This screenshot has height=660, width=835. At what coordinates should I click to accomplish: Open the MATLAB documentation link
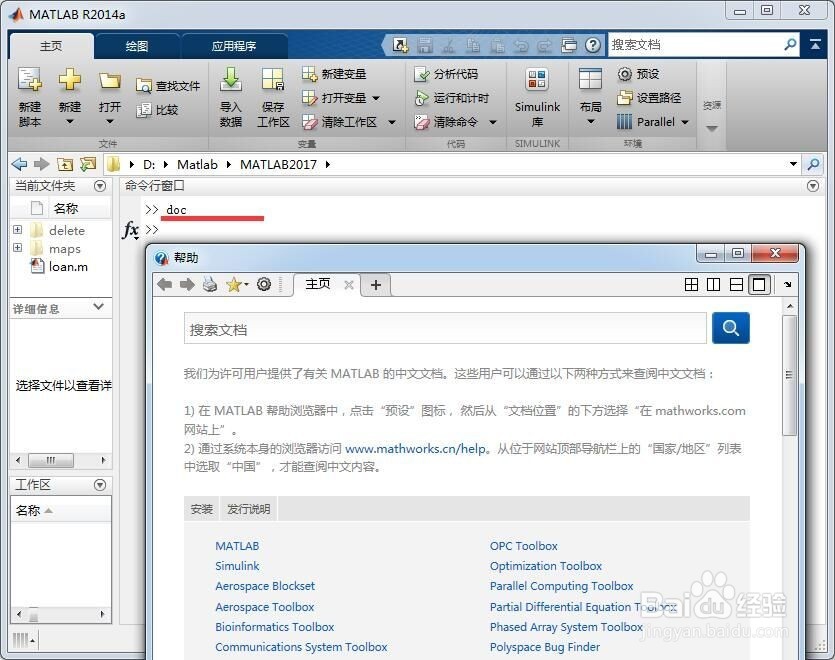coord(237,546)
